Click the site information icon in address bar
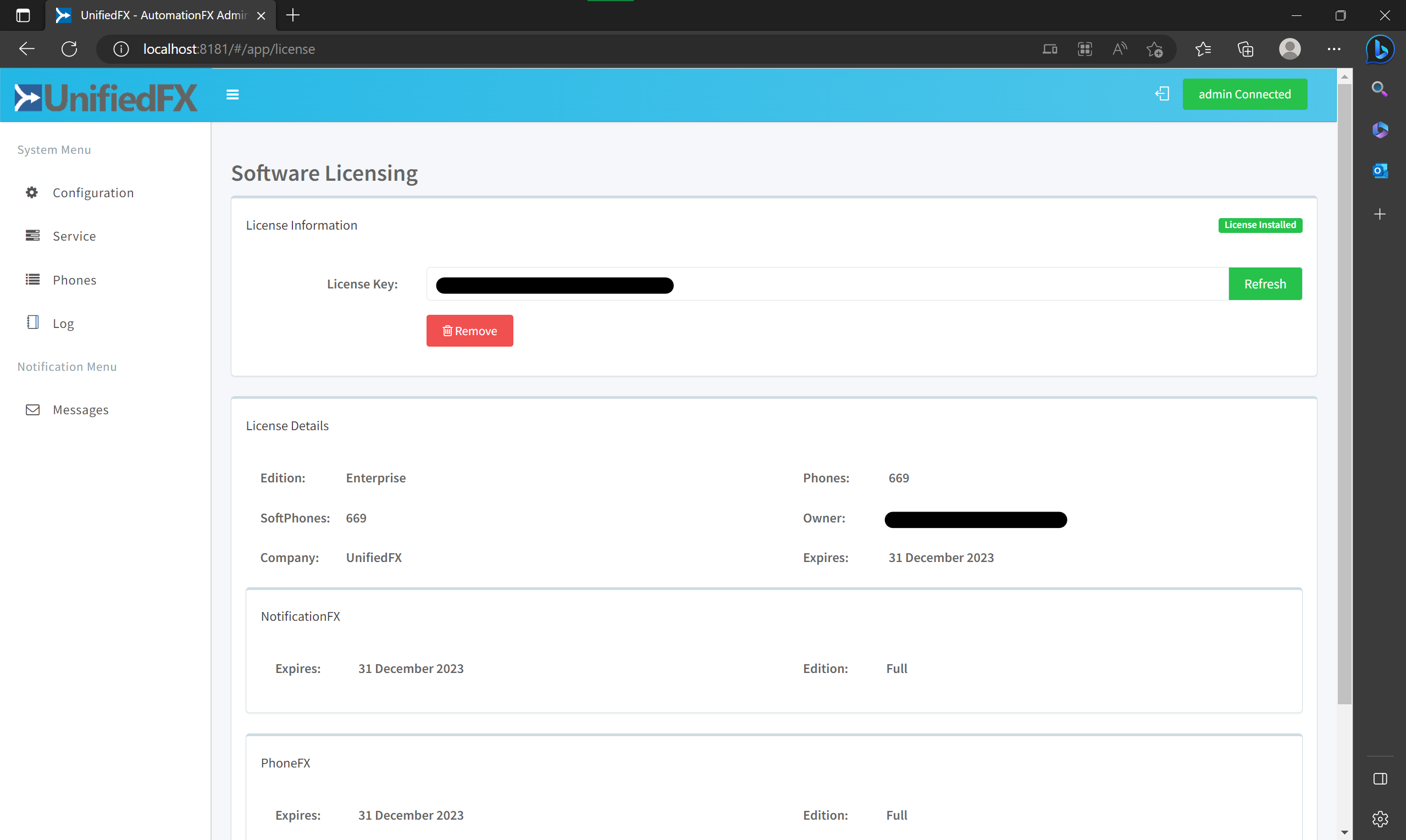The image size is (1406, 840). (x=120, y=49)
